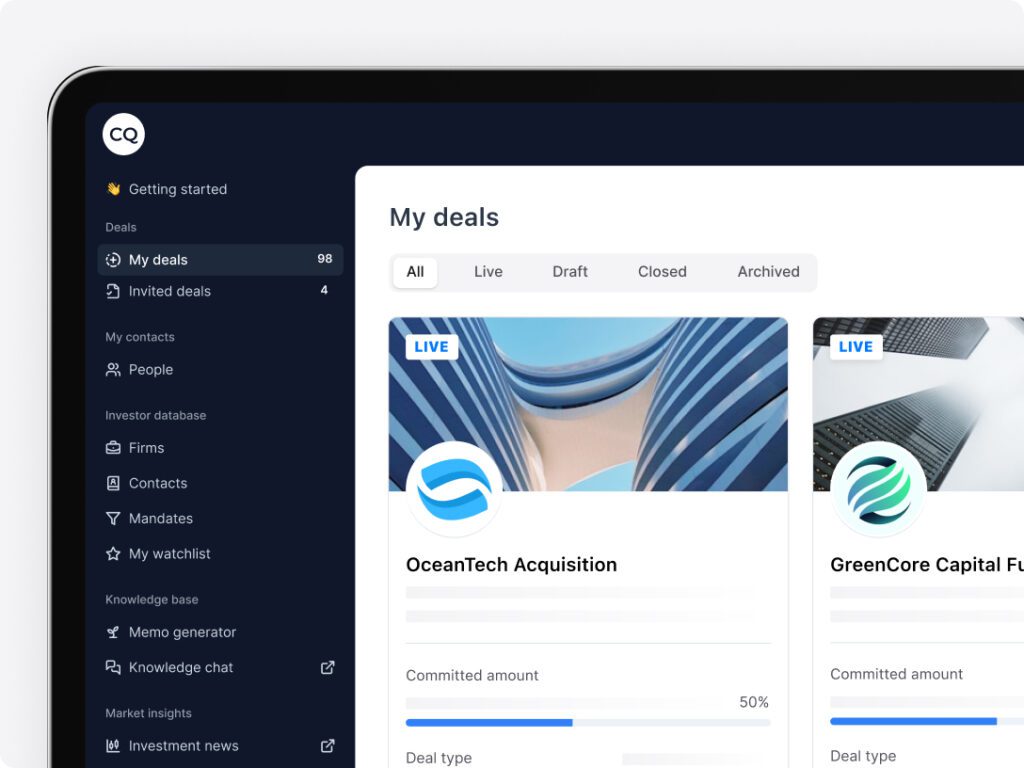Viewport: 1024px width, 768px height.
Task: Click the waving hand Getting started icon
Action: (114, 189)
